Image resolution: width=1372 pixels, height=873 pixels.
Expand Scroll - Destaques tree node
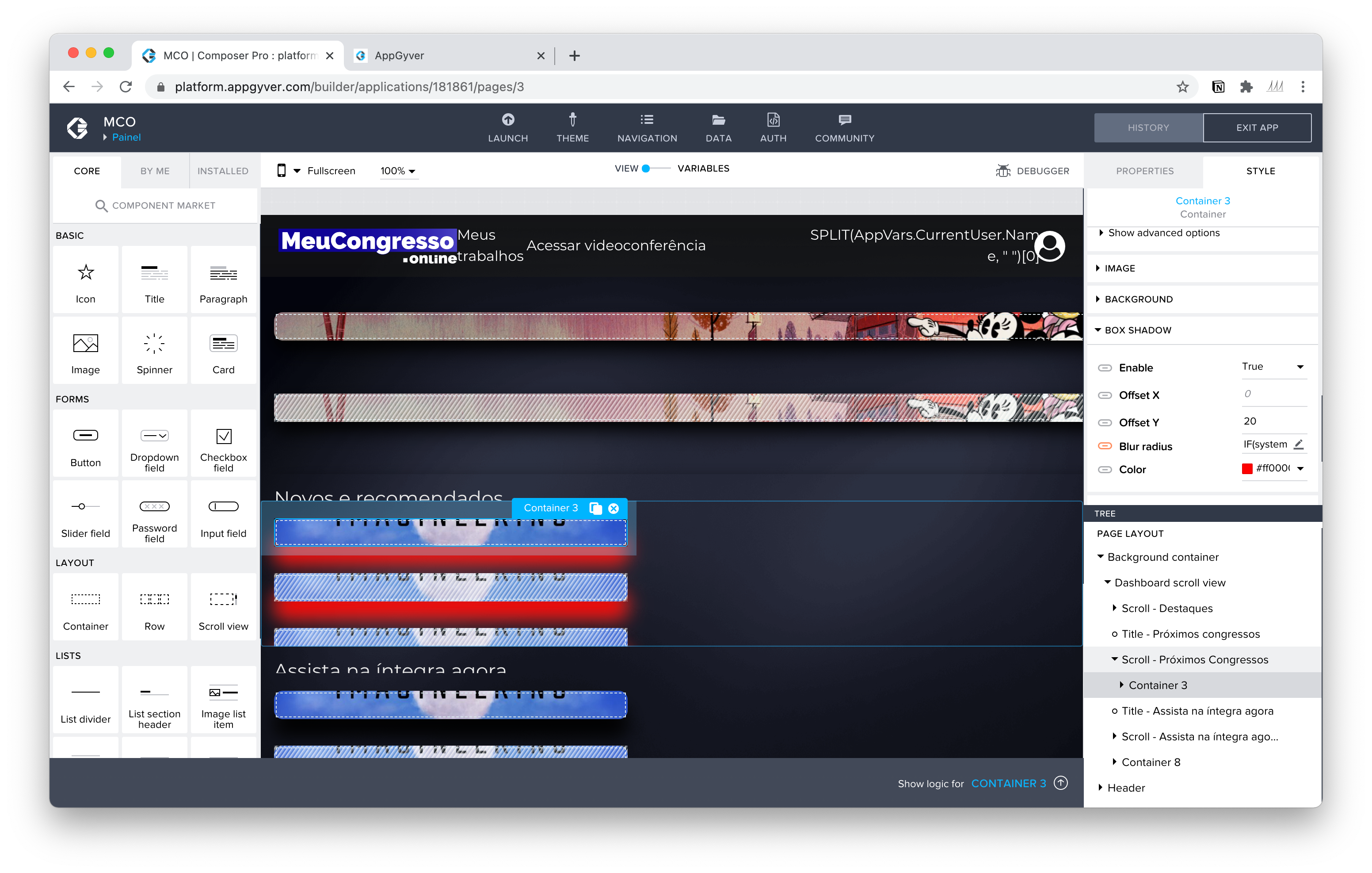coord(1114,608)
